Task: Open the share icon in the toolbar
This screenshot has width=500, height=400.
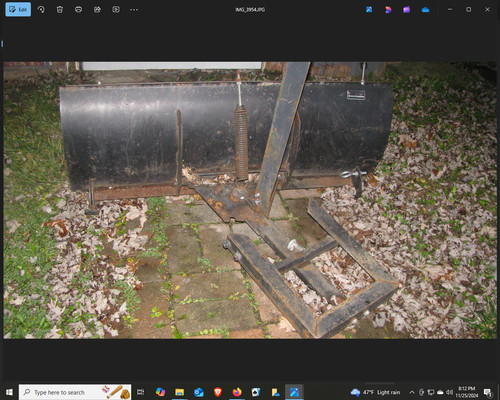Action: (x=97, y=9)
